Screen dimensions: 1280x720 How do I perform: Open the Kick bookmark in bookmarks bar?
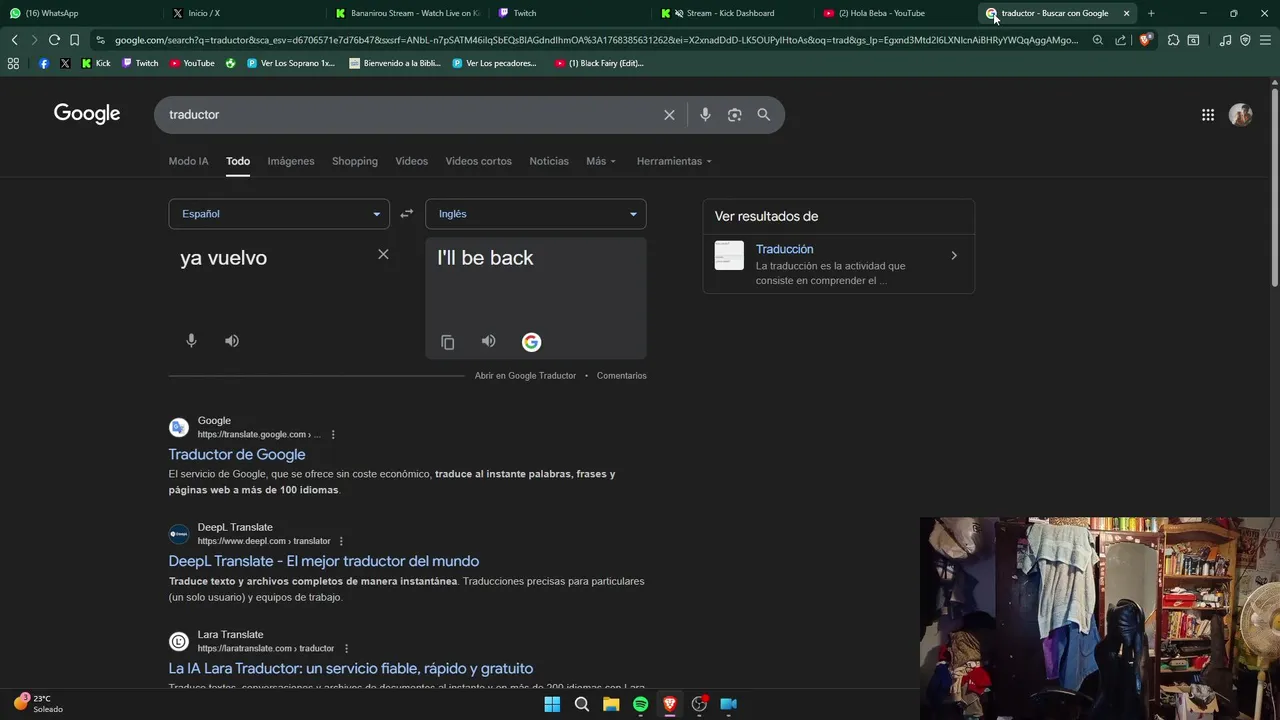tap(96, 63)
